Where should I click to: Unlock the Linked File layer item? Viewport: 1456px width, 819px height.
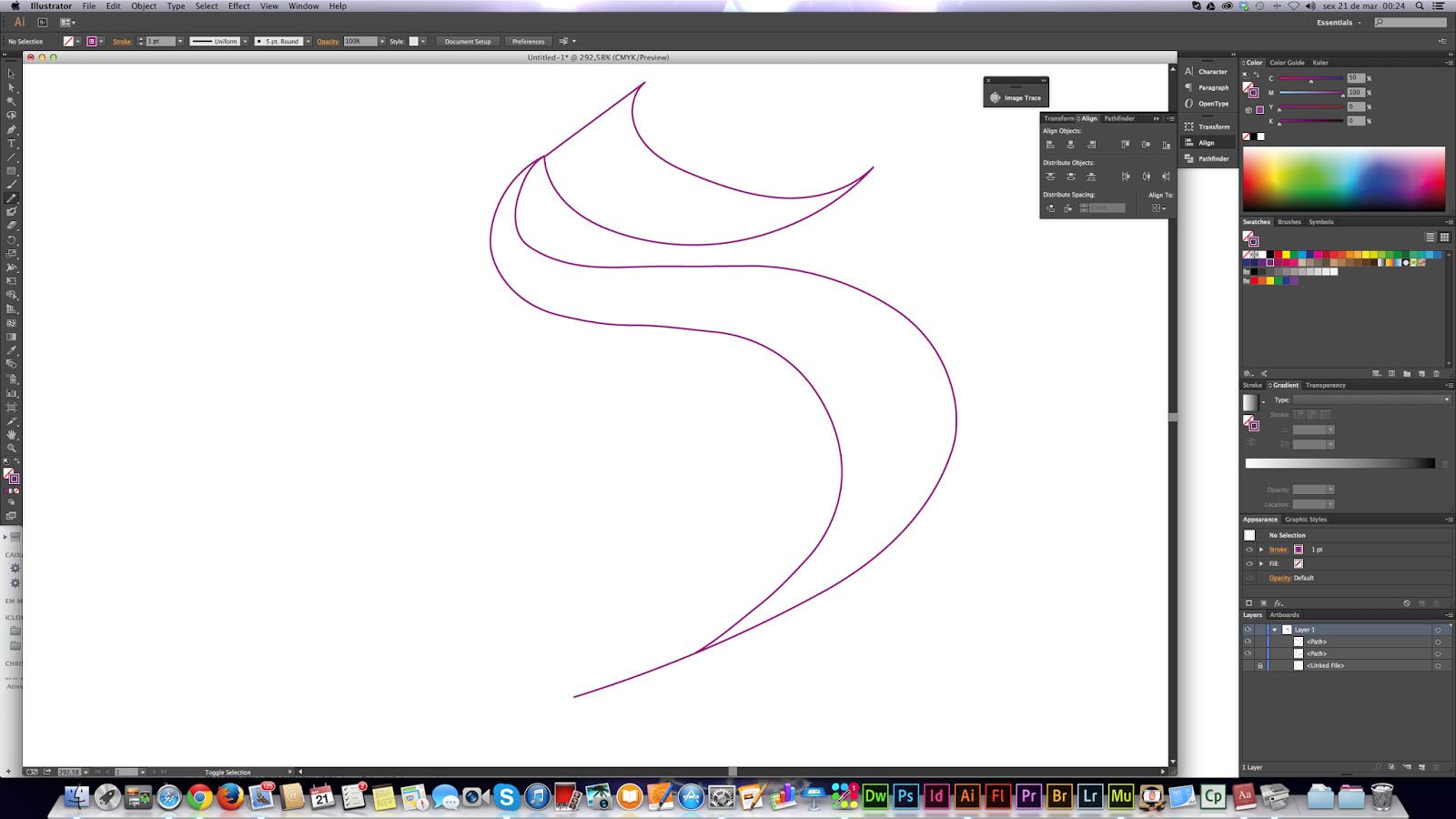tap(1260, 666)
